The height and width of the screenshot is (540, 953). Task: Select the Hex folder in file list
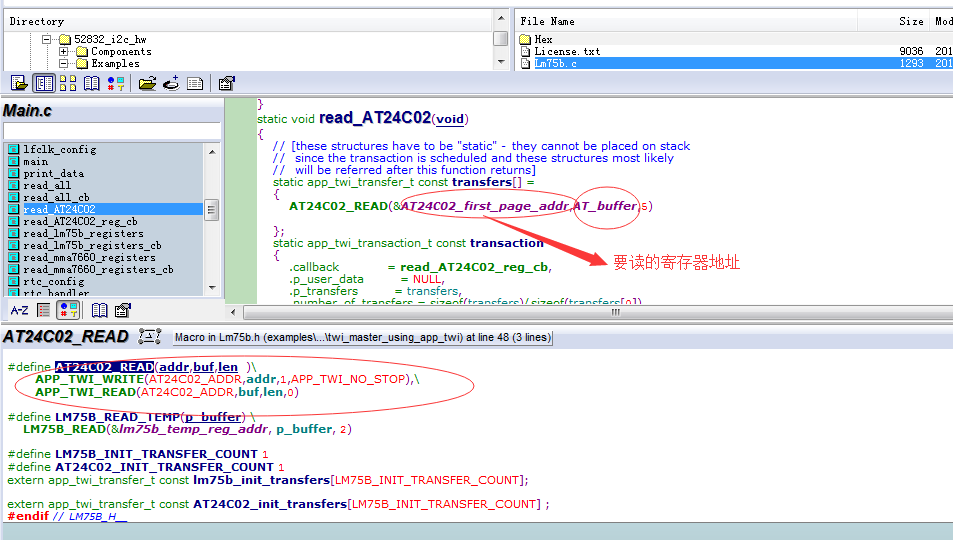543,40
